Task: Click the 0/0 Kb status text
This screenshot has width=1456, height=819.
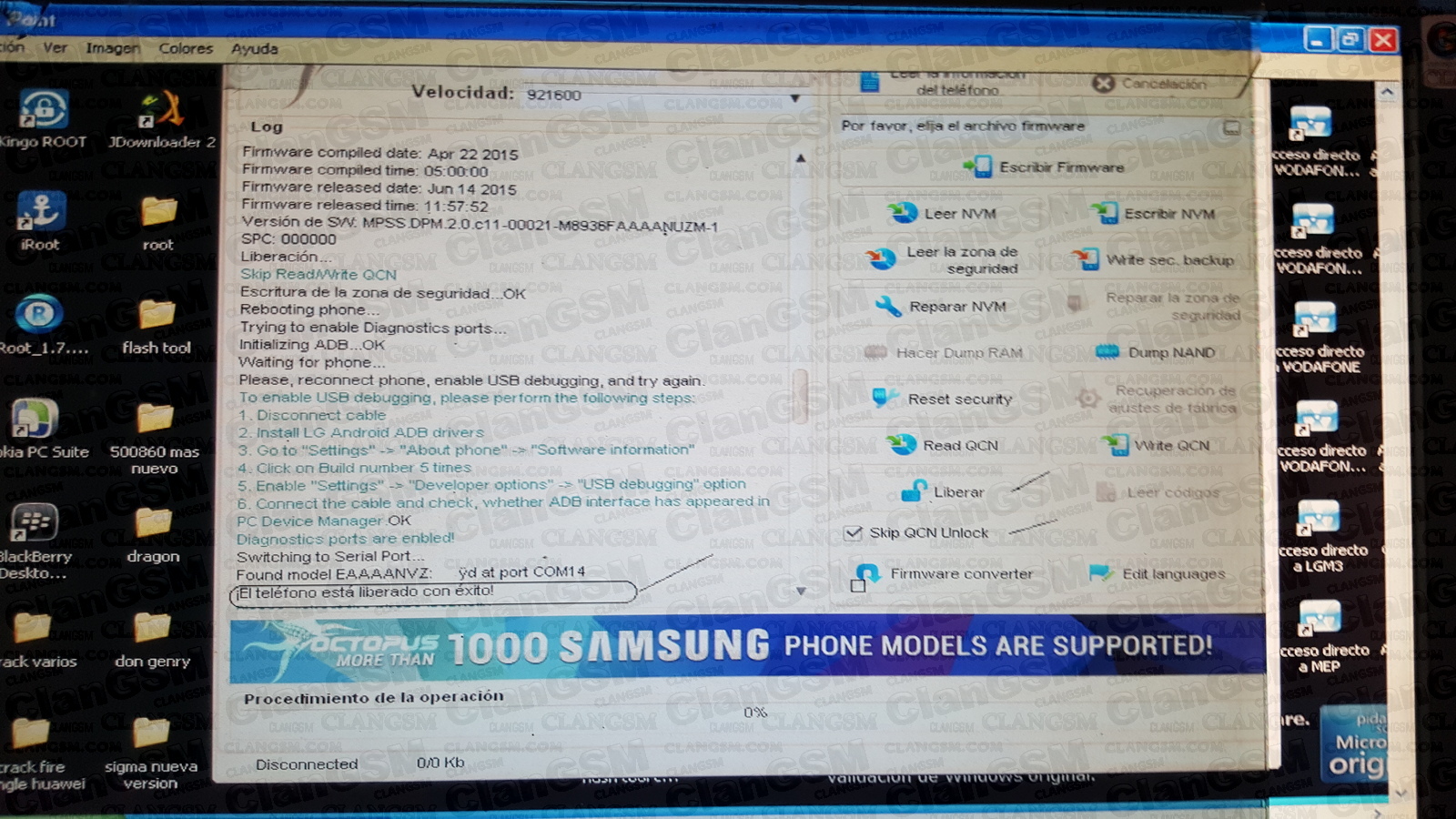Action: click(441, 763)
